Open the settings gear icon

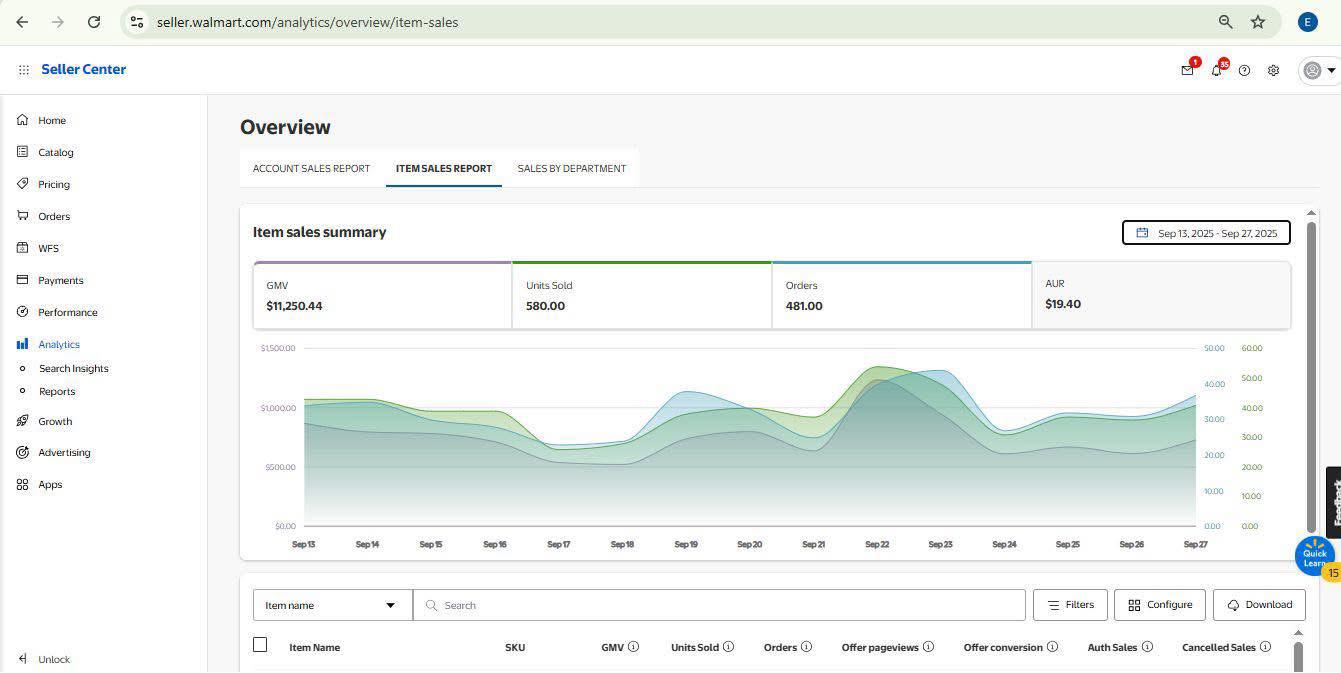coord(1273,71)
